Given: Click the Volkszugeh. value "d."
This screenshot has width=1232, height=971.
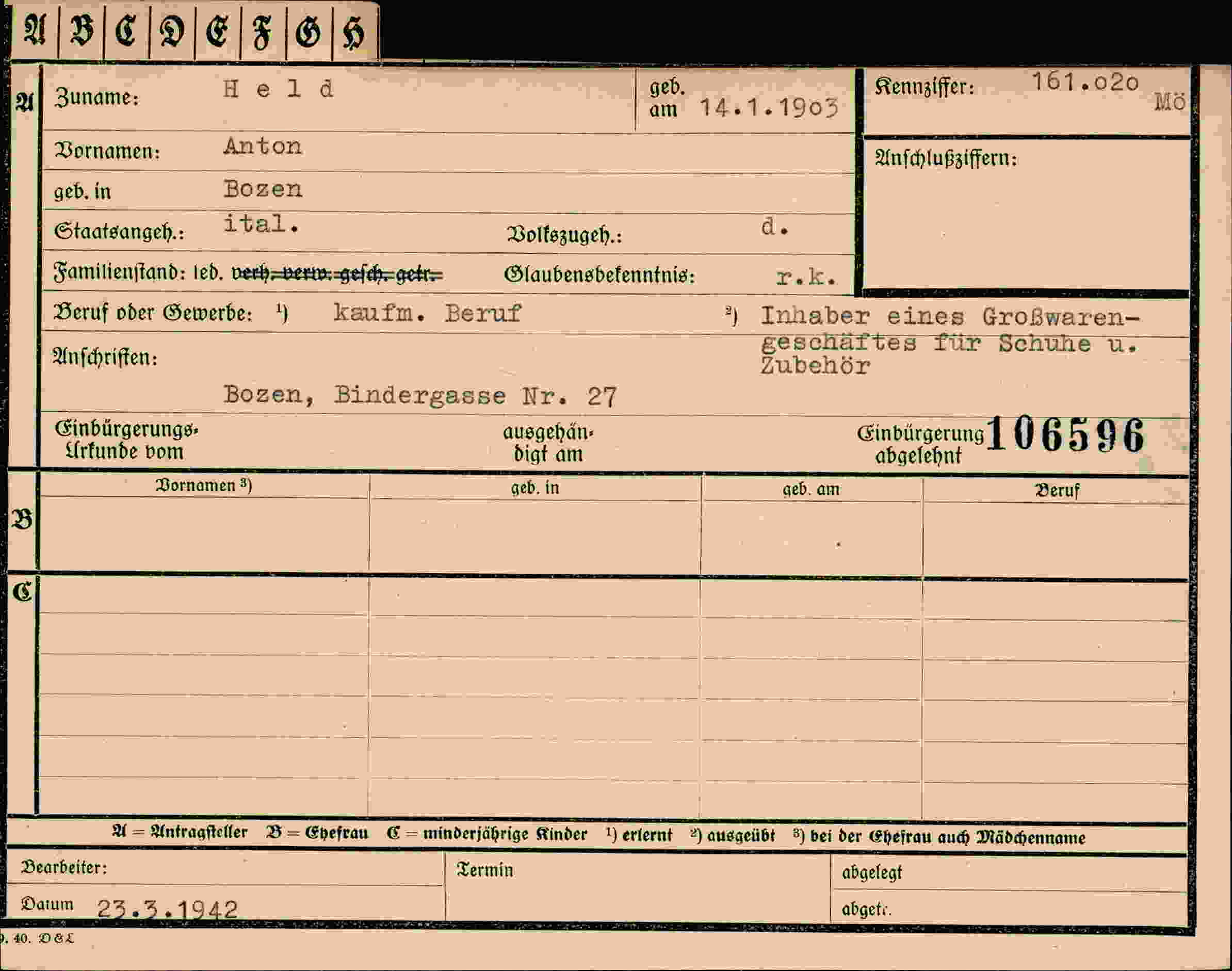Looking at the screenshot, I should click(x=775, y=227).
